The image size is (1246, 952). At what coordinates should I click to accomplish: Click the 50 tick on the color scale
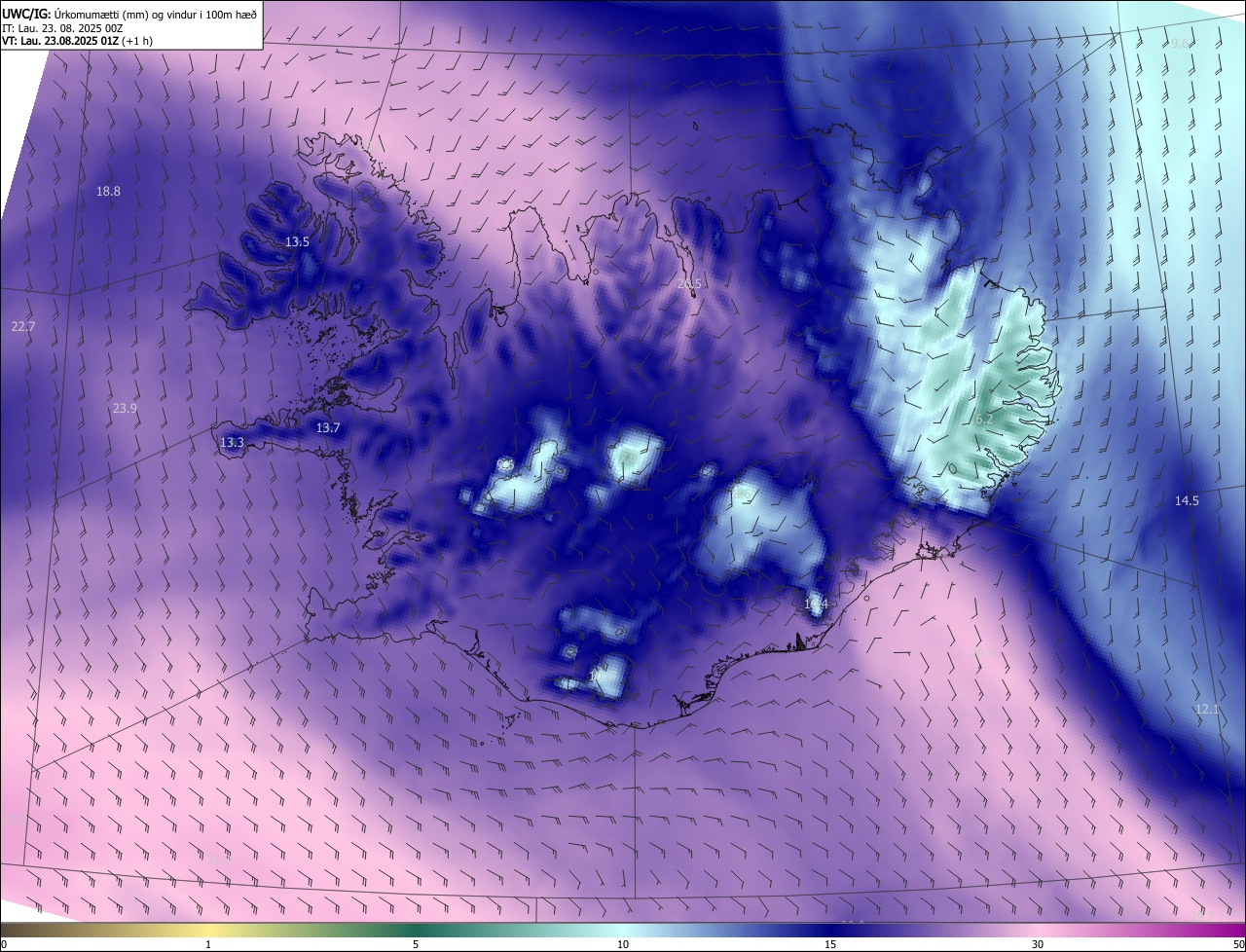click(x=1238, y=944)
